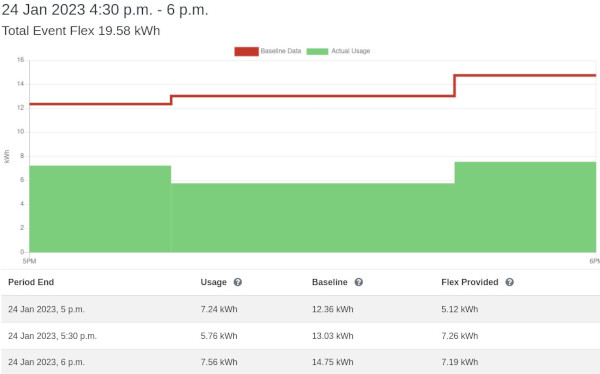Viewport: 600px width, 374px height.
Task: Select the Baseline column header
Action: click(329, 282)
